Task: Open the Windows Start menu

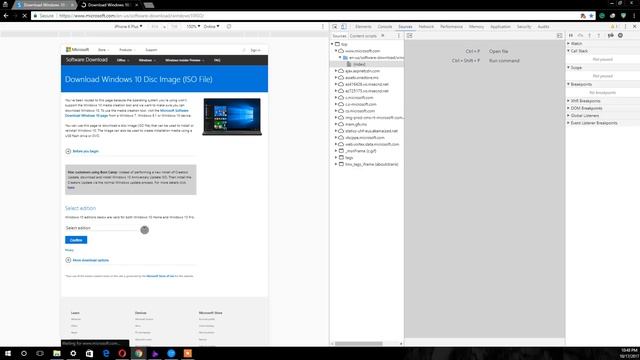Action: point(7,353)
